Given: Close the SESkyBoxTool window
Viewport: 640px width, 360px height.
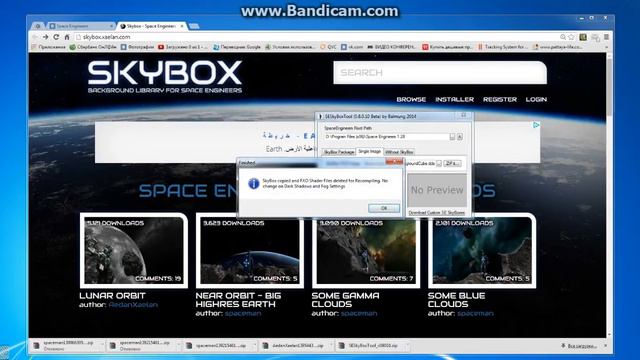Looking at the screenshot, I should coord(464,116).
